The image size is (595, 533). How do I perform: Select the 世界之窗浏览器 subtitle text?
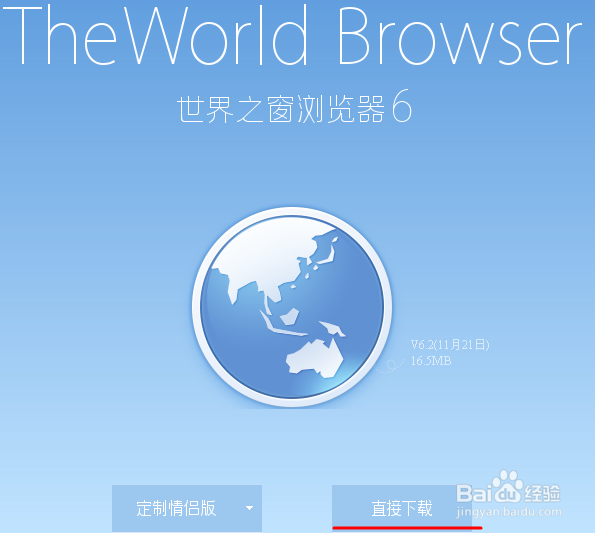tap(281, 109)
